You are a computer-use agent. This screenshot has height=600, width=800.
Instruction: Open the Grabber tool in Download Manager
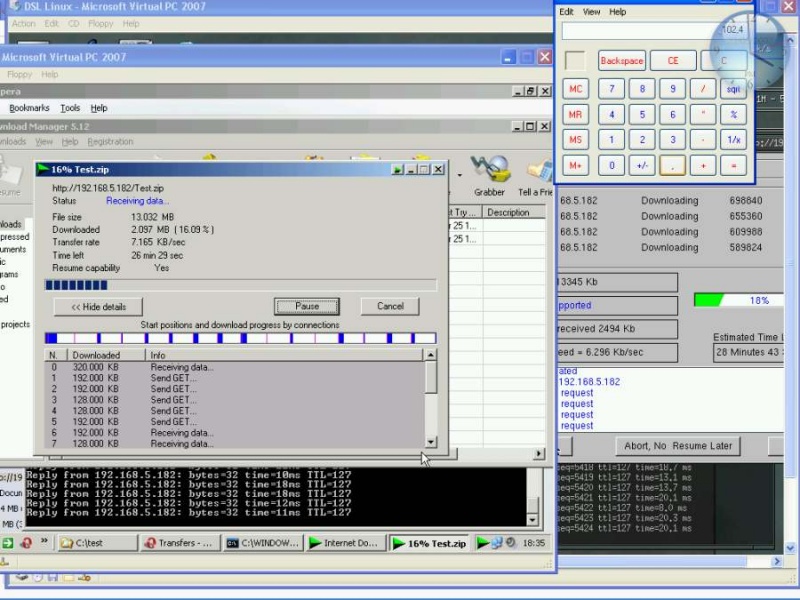coord(490,168)
